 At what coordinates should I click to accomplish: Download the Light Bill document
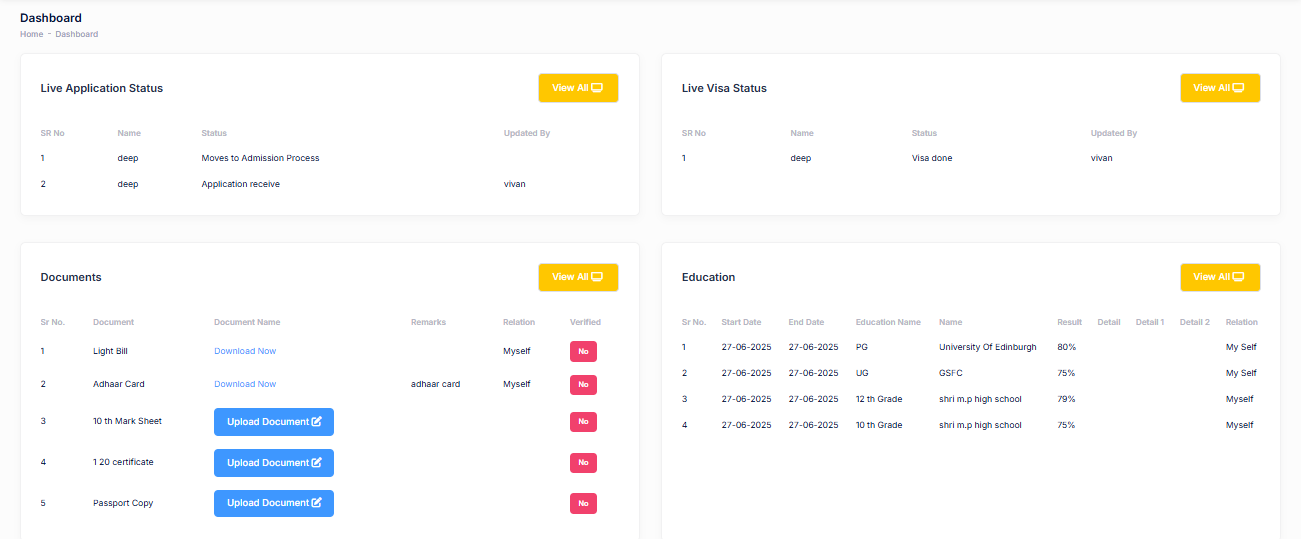click(x=245, y=351)
